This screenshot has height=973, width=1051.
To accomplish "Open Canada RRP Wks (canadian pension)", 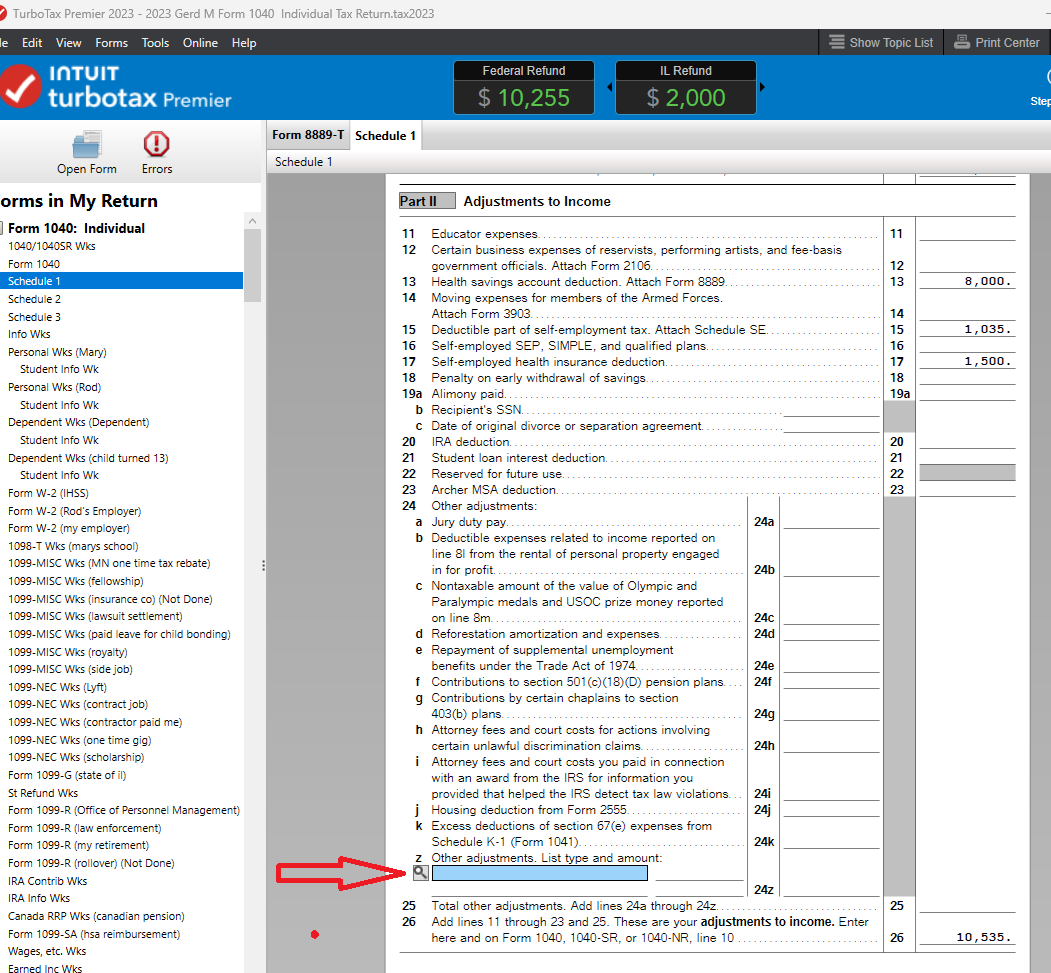I will (96, 916).
